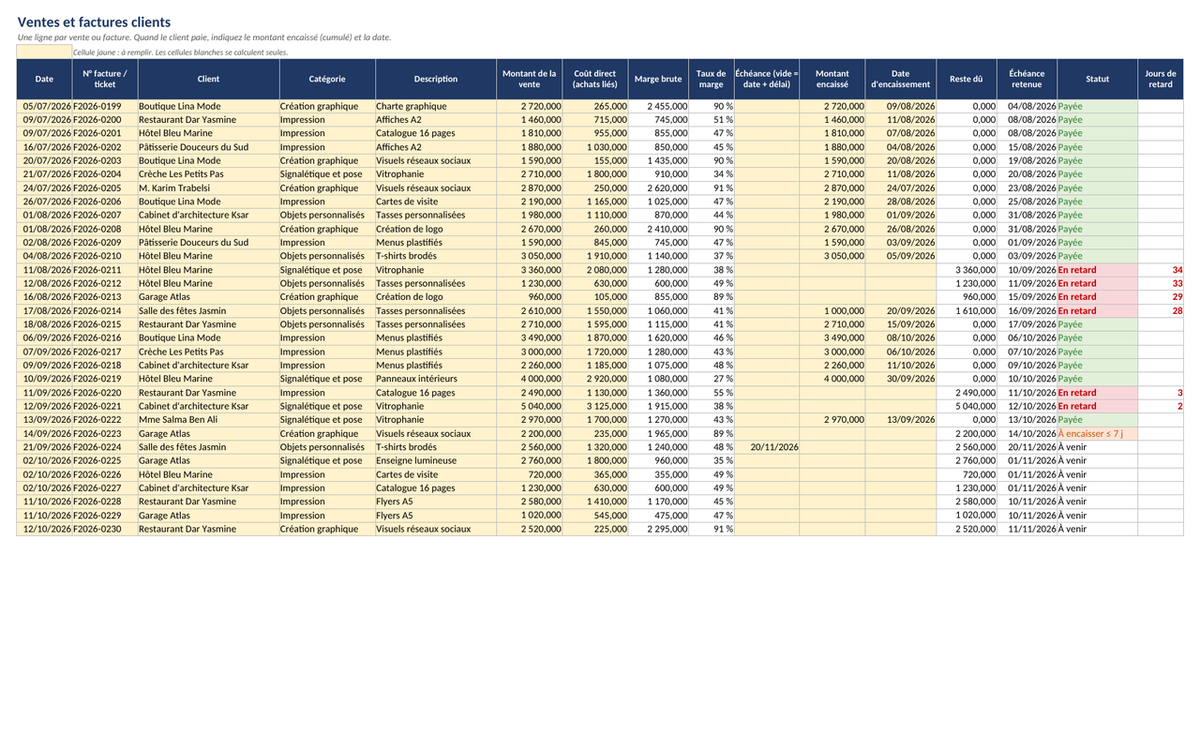Select the collection date 13/09/2026
Screen dimensions: 1200x750
[900, 420]
